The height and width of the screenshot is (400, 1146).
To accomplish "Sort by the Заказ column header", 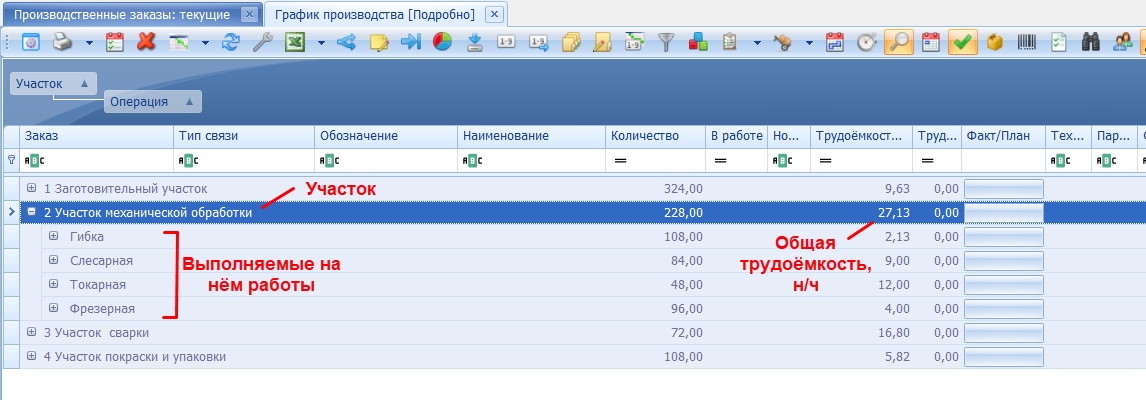I will (x=96, y=136).
